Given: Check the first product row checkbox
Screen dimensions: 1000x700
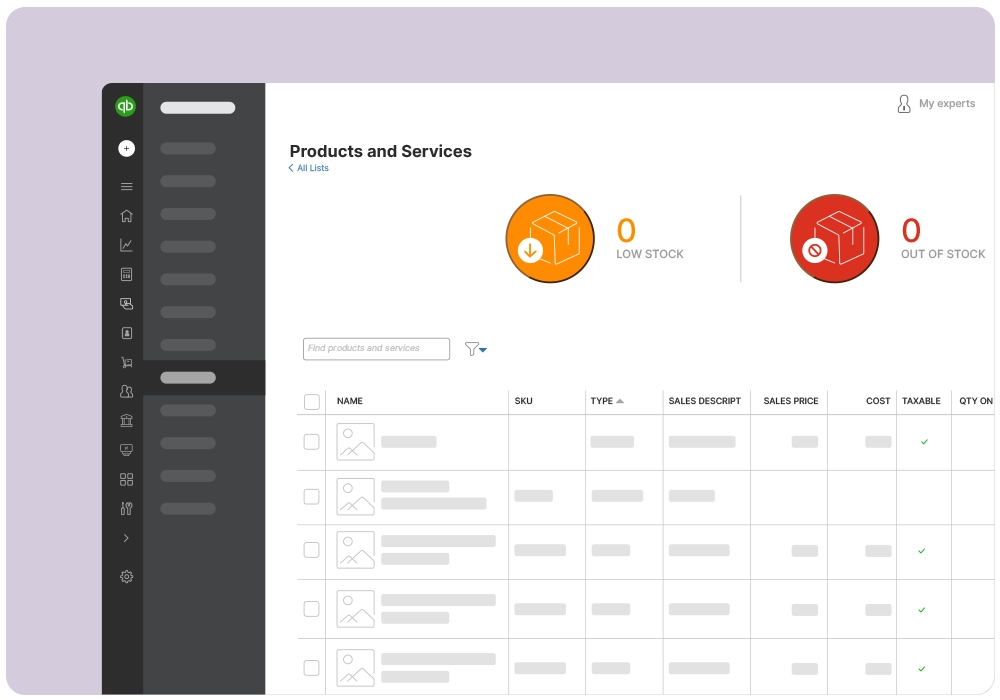Looking at the screenshot, I should coord(312,441).
